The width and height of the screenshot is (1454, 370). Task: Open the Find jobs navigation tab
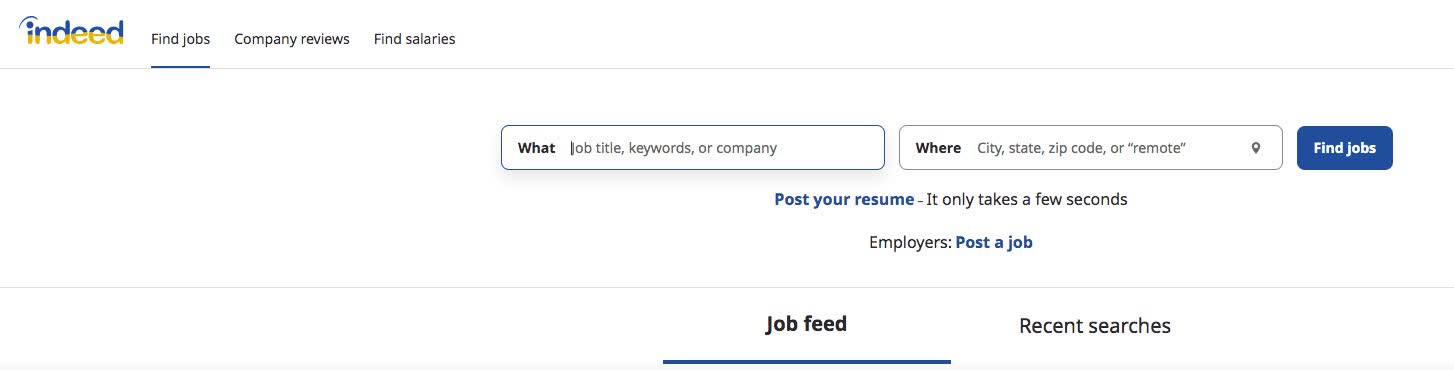(180, 39)
